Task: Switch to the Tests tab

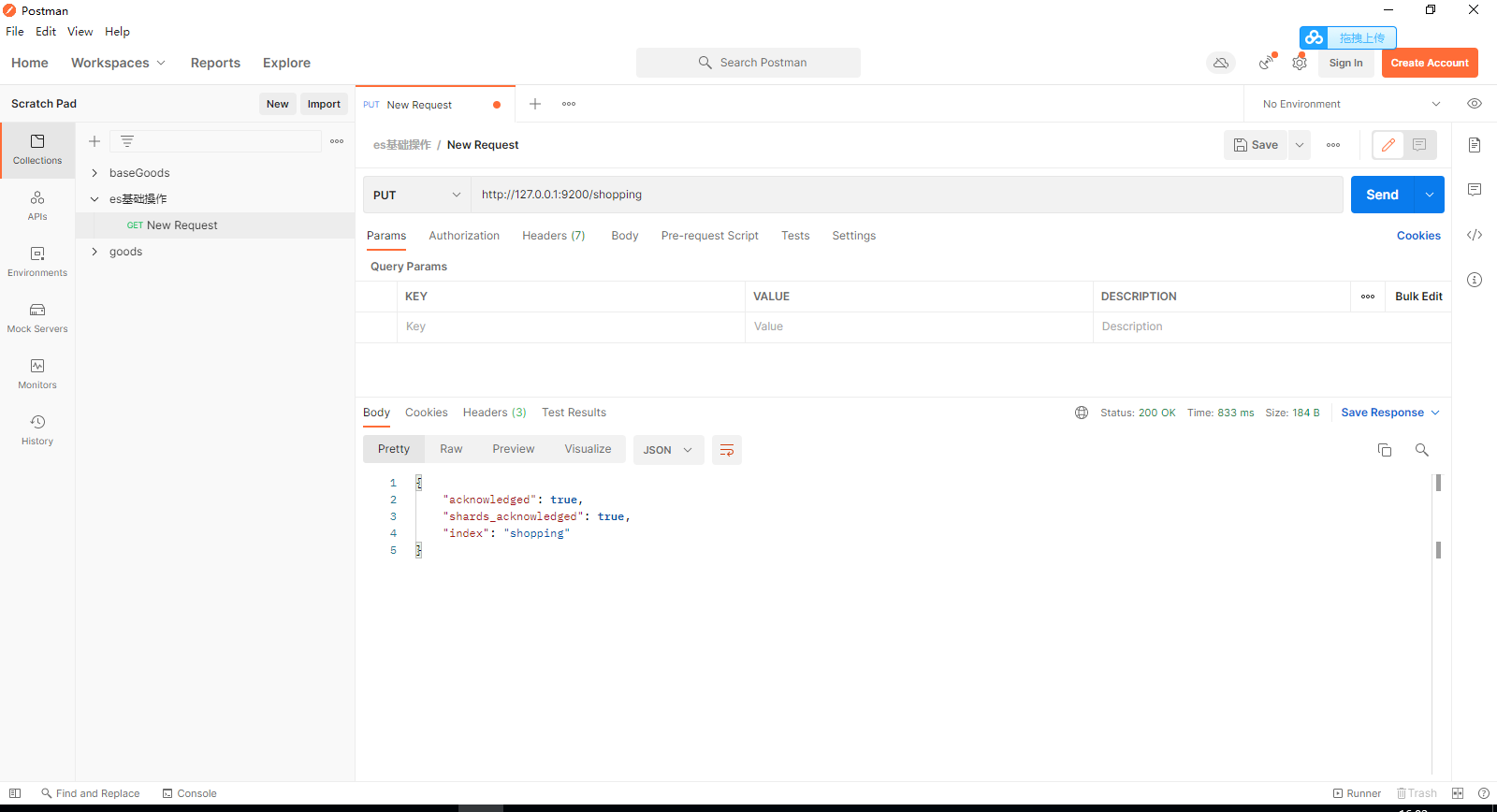Action: pyautogui.click(x=795, y=236)
